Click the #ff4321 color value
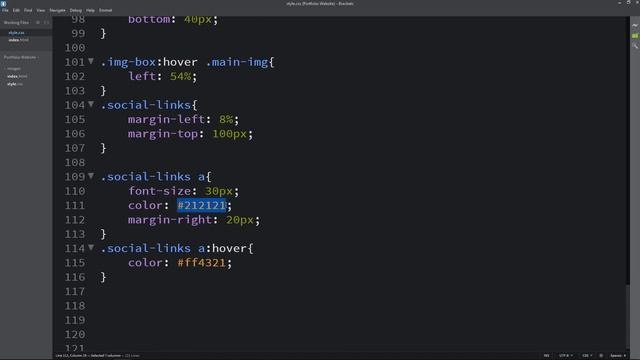 pyautogui.click(x=202, y=262)
